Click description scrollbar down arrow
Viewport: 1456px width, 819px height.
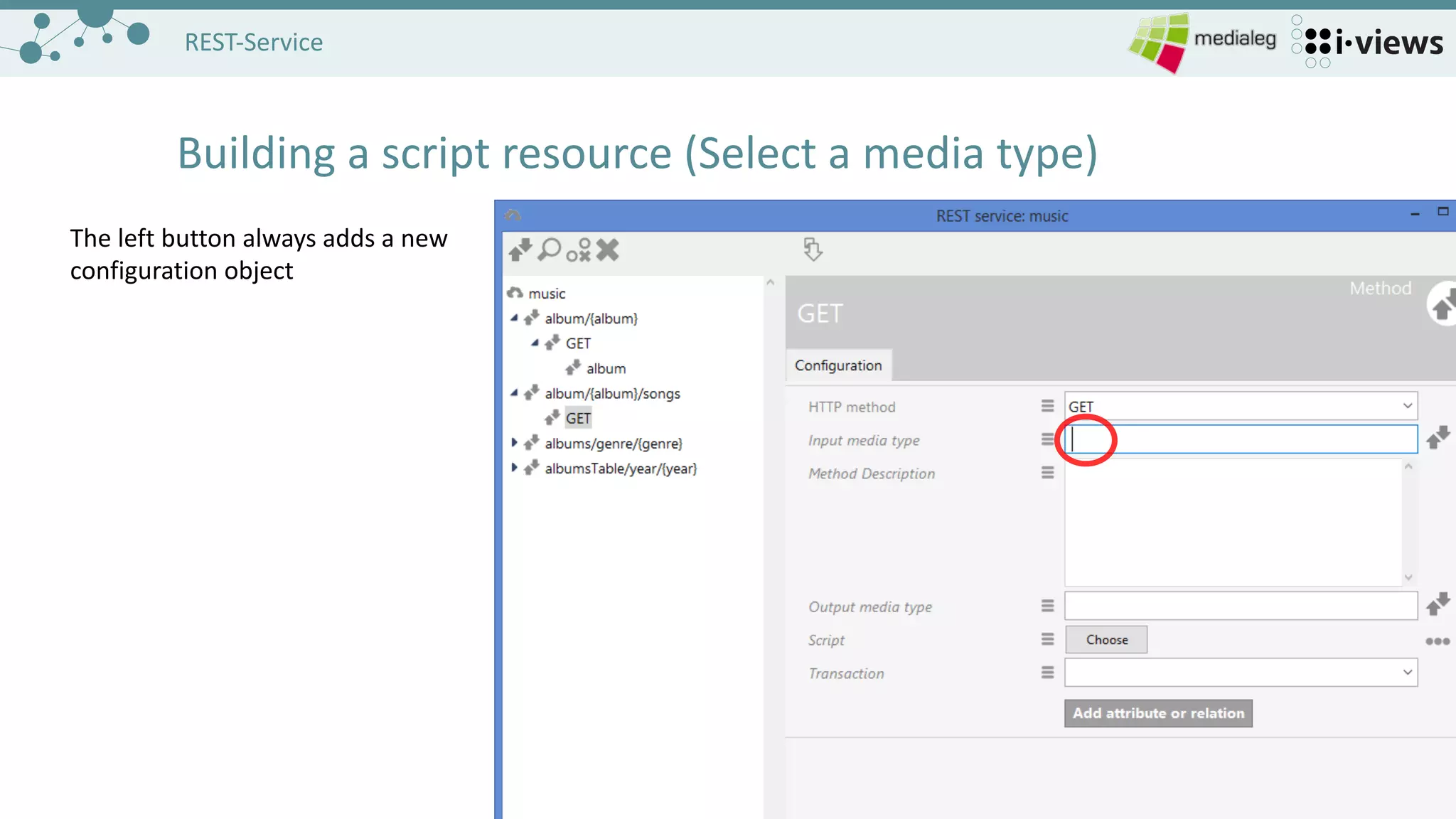click(1408, 577)
